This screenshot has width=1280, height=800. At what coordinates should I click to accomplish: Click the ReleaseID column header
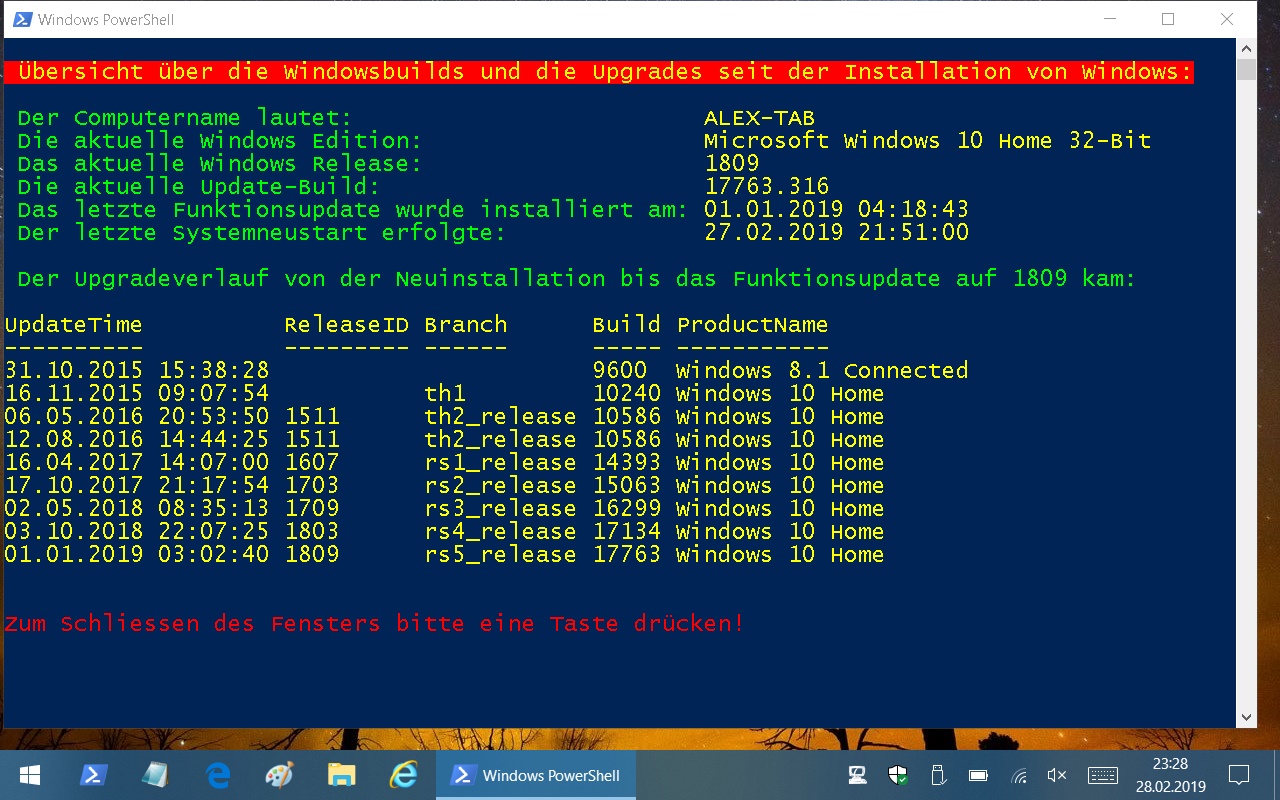pos(346,325)
